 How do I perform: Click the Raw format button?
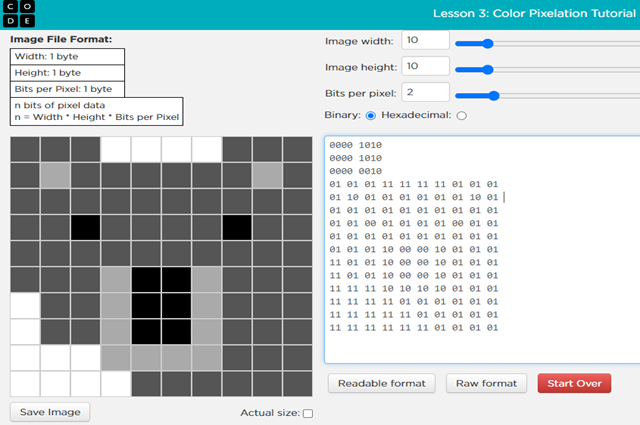[x=487, y=383]
